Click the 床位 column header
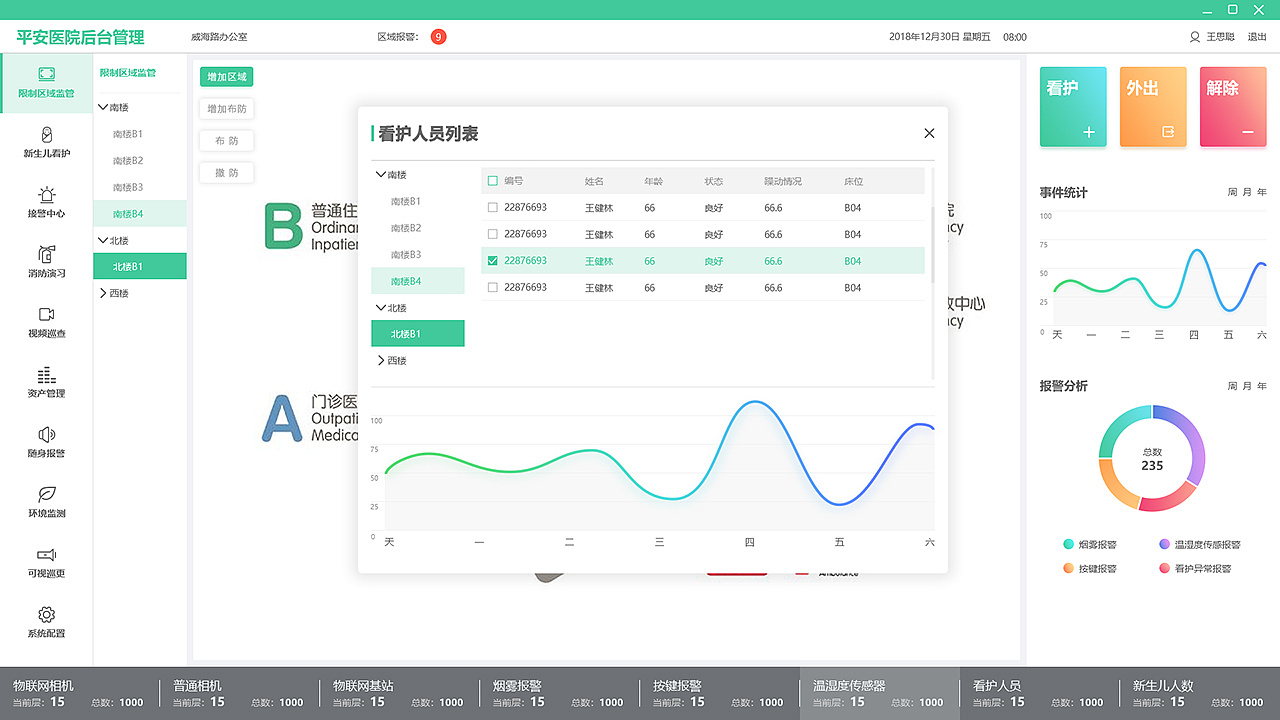This screenshot has height=720, width=1280. (x=854, y=181)
